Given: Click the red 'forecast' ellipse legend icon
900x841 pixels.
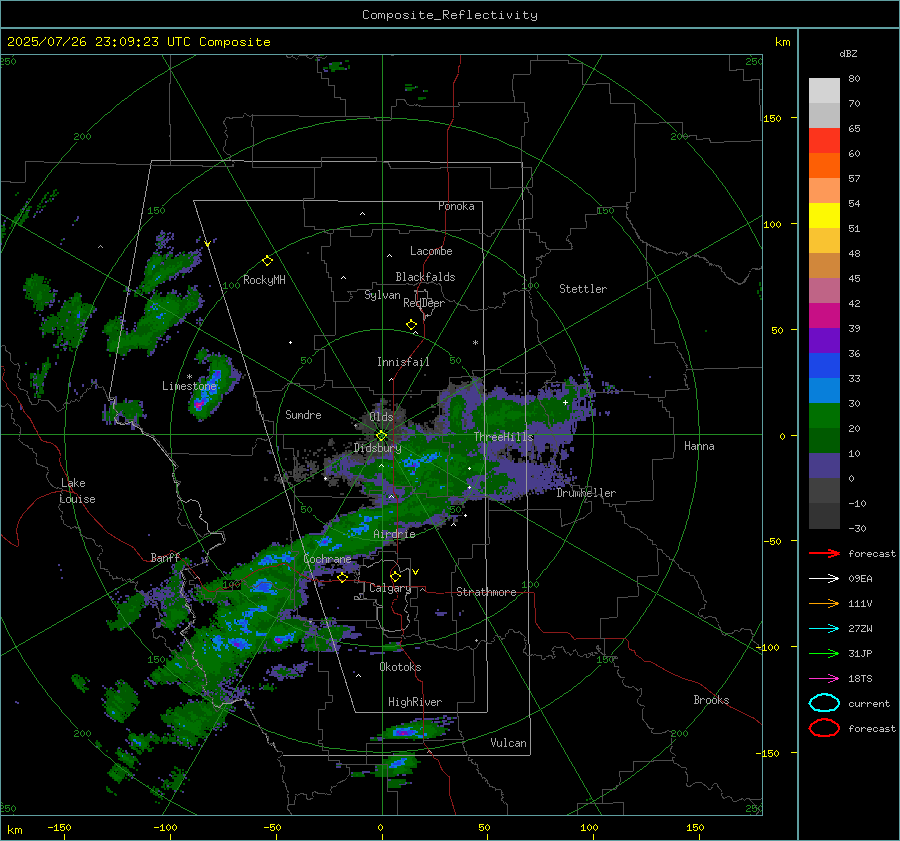Looking at the screenshot, I should [x=824, y=728].
